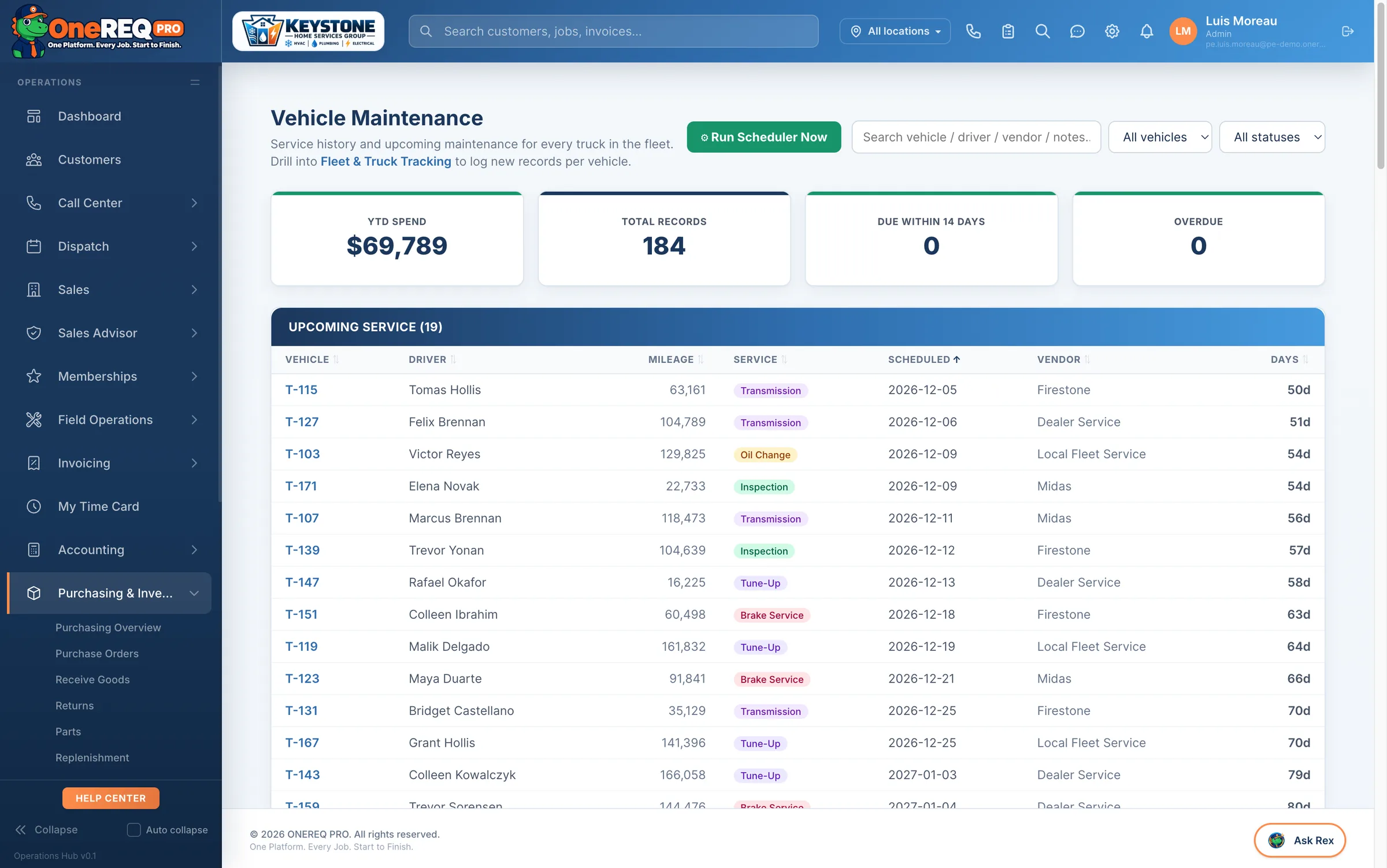1387x868 pixels.
Task: Collapse the sidebar with Collapse button
Action: pos(46,830)
